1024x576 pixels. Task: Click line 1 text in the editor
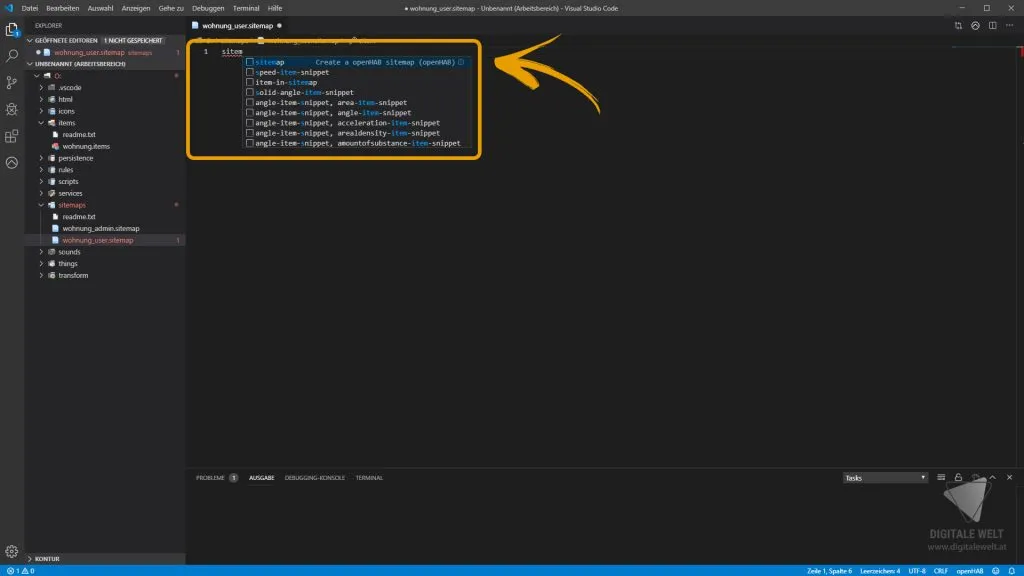[x=232, y=52]
